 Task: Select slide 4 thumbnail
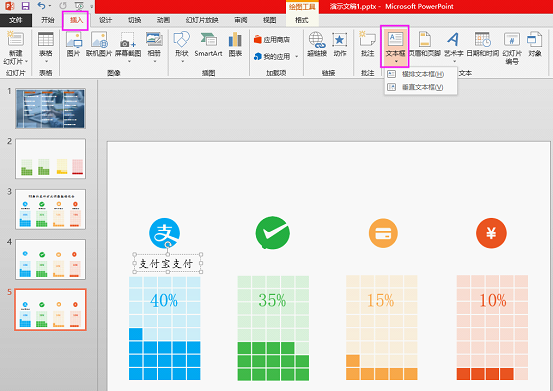point(50,259)
